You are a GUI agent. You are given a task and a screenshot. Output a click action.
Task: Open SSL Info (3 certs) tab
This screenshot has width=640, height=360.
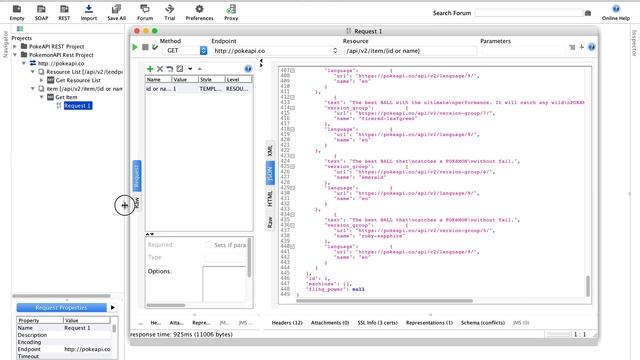[378, 322]
